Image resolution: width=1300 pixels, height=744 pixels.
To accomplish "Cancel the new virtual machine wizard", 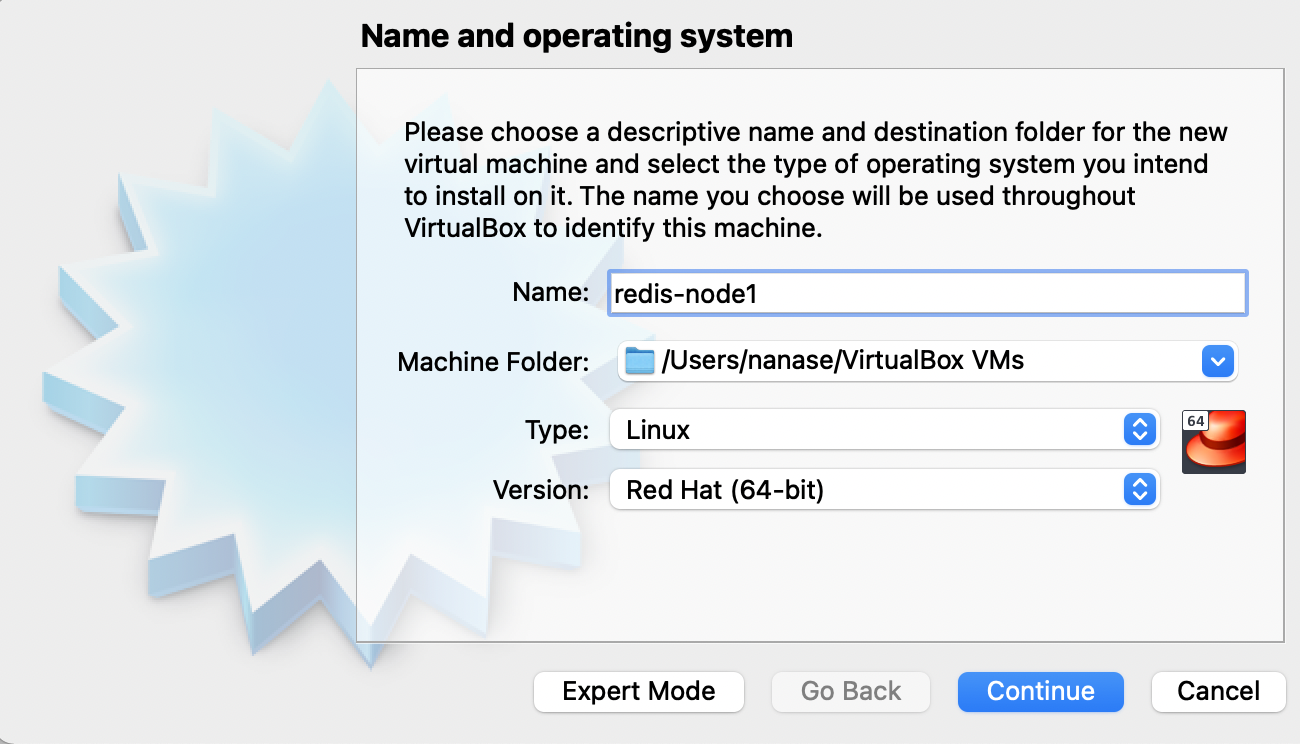I will point(1218,691).
